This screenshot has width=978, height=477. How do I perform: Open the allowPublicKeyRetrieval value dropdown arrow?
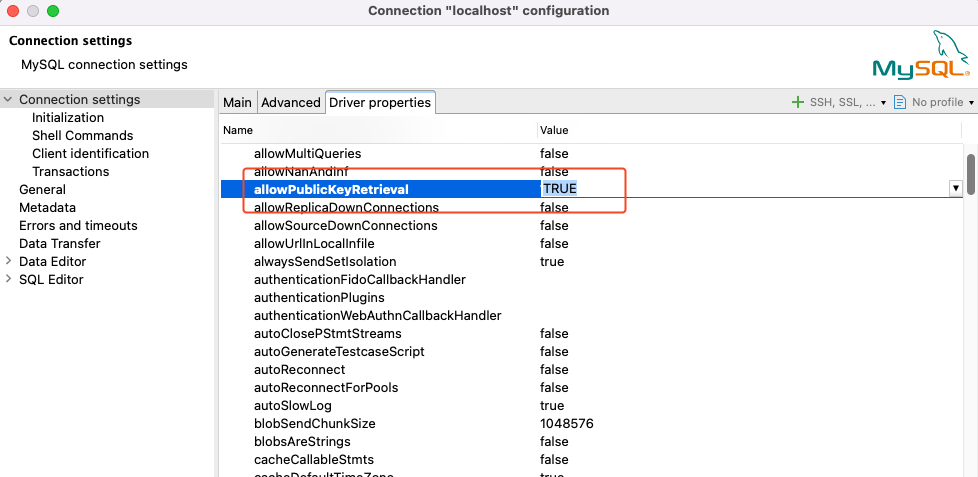click(955, 189)
